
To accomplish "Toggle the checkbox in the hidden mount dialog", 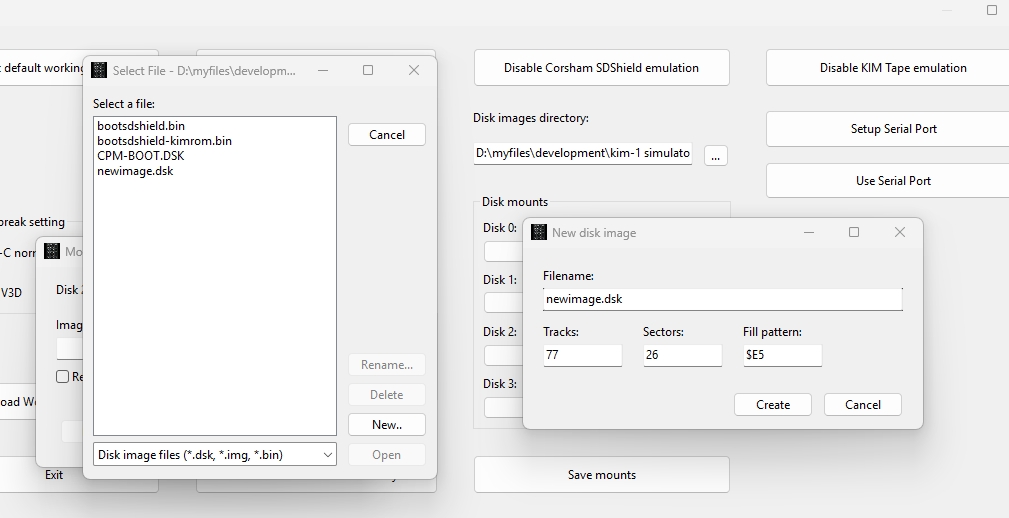I will (x=63, y=377).
